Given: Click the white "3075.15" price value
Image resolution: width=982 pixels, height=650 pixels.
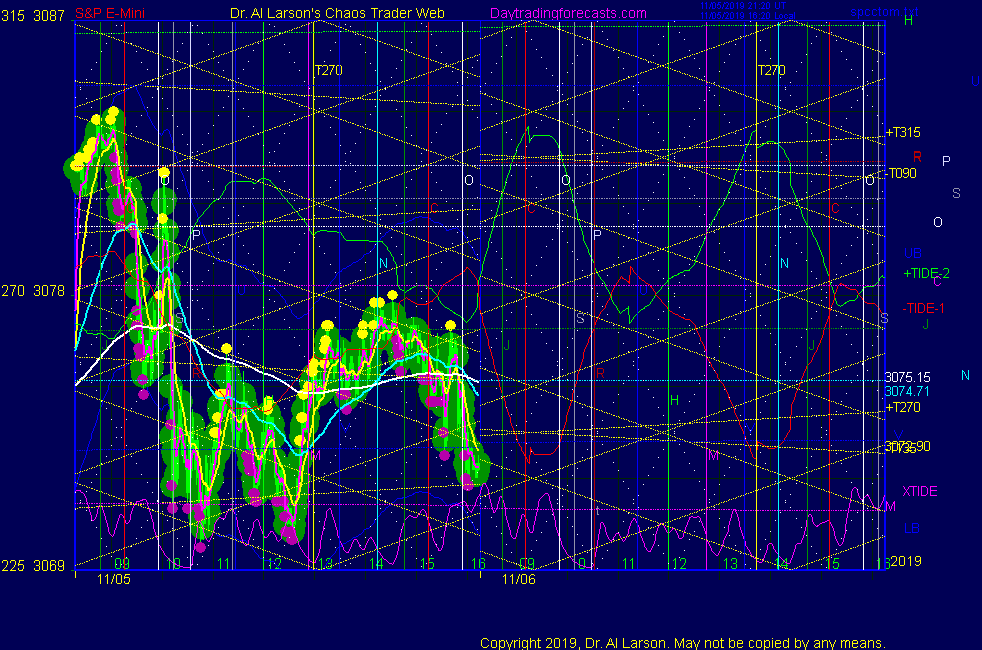Looking at the screenshot, I should coord(907,378).
